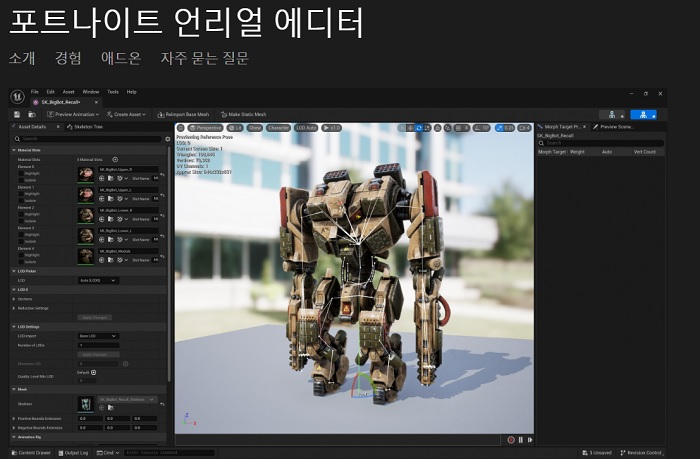Click the viewport hamburger options icon

(x=181, y=128)
